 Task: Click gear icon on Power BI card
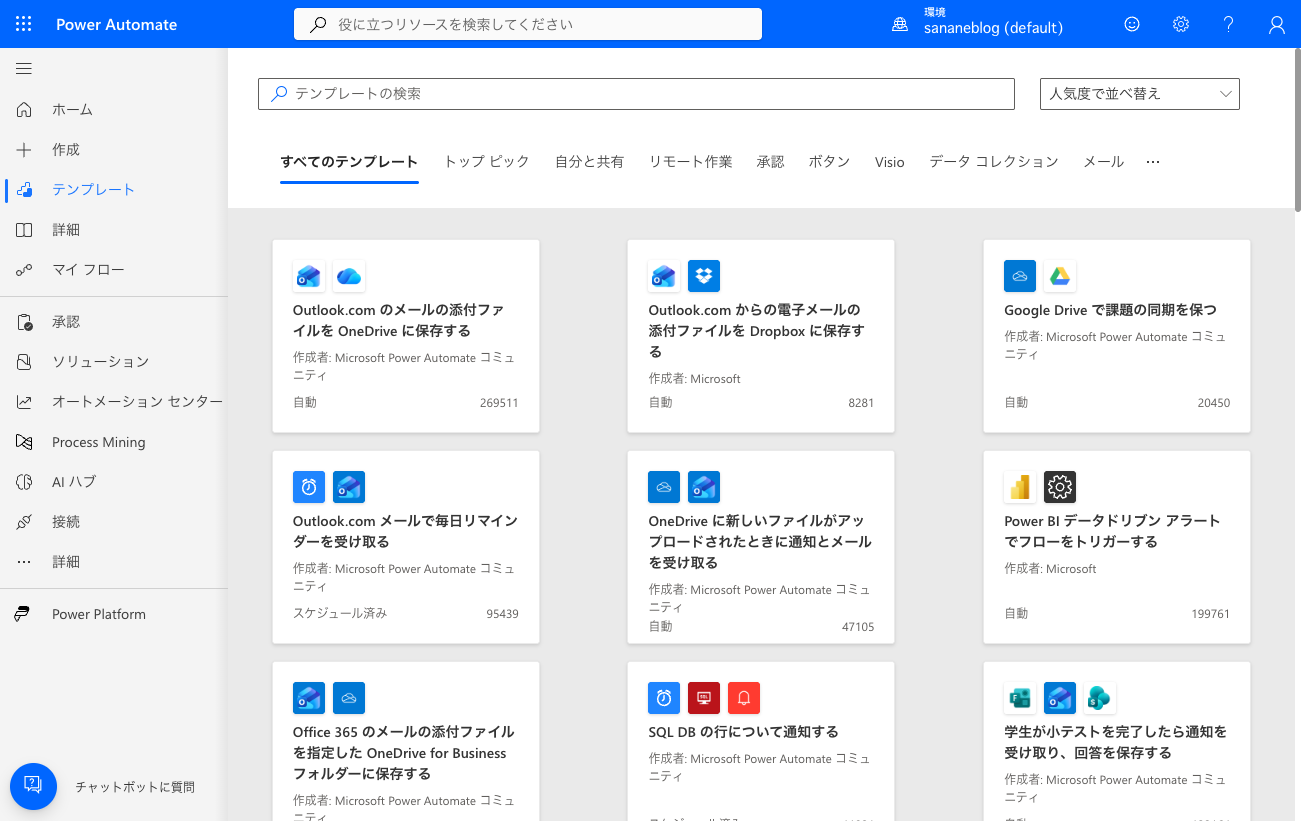[x=1060, y=487]
